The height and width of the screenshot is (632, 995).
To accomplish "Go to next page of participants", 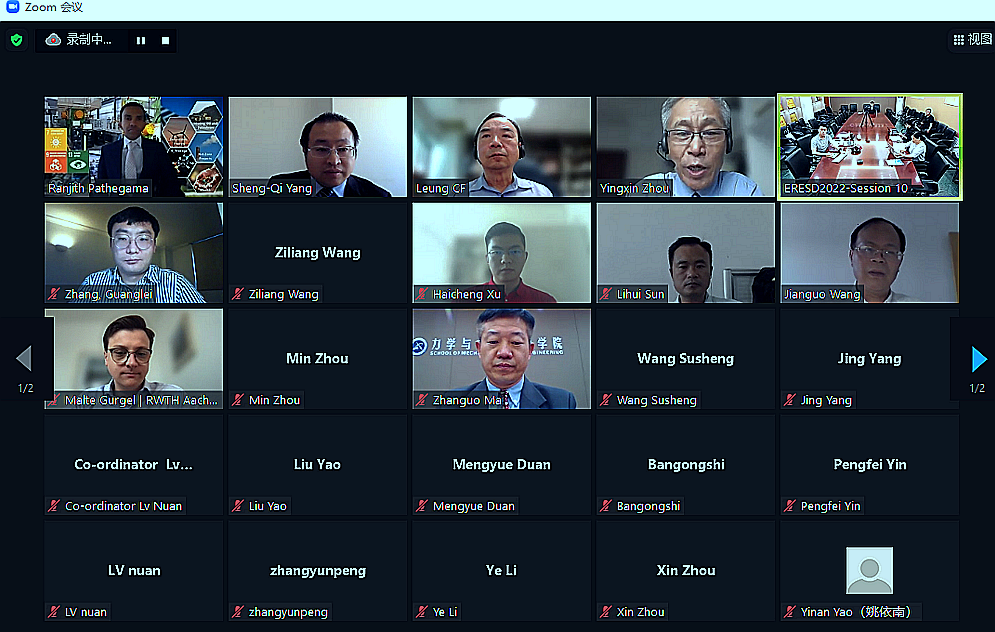I will [x=979, y=359].
